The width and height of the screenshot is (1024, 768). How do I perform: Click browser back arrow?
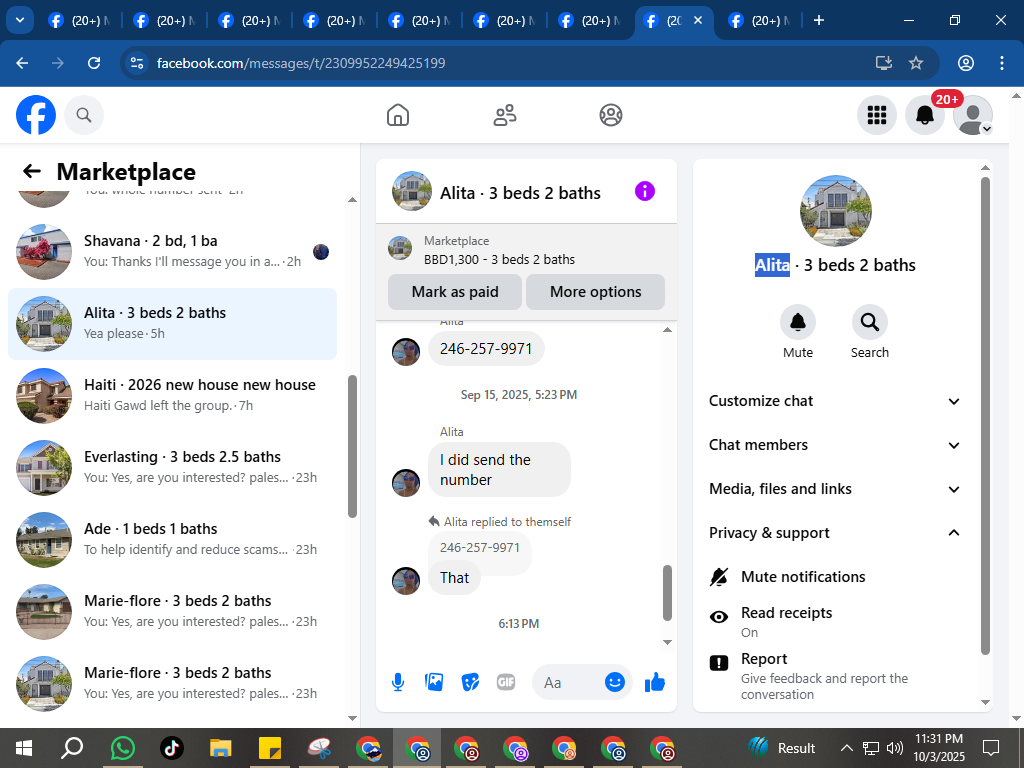tap(22, 63)
